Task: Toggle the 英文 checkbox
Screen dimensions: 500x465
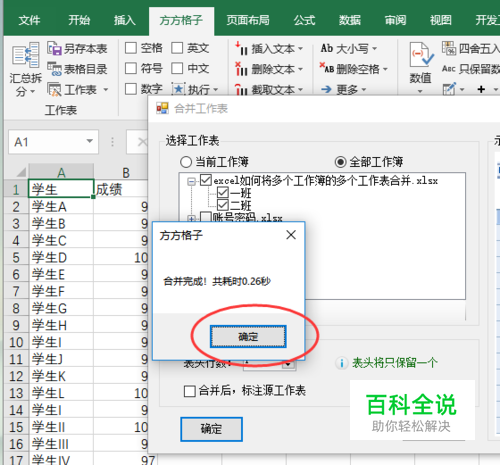Action: pyautogui.click(x=177, y=48)
